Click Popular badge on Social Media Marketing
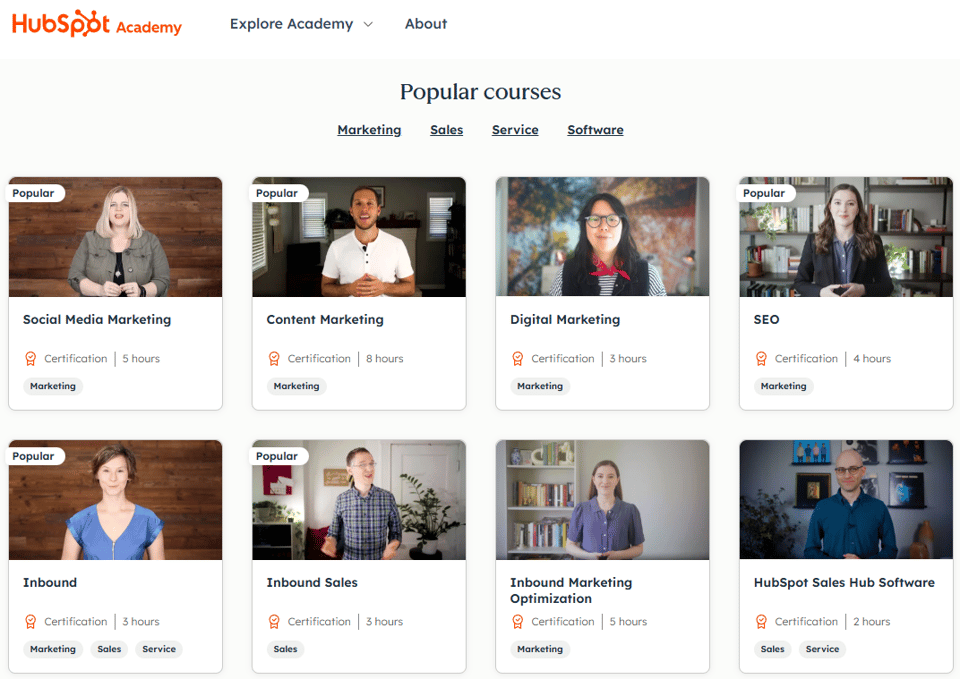 [34, 193]
